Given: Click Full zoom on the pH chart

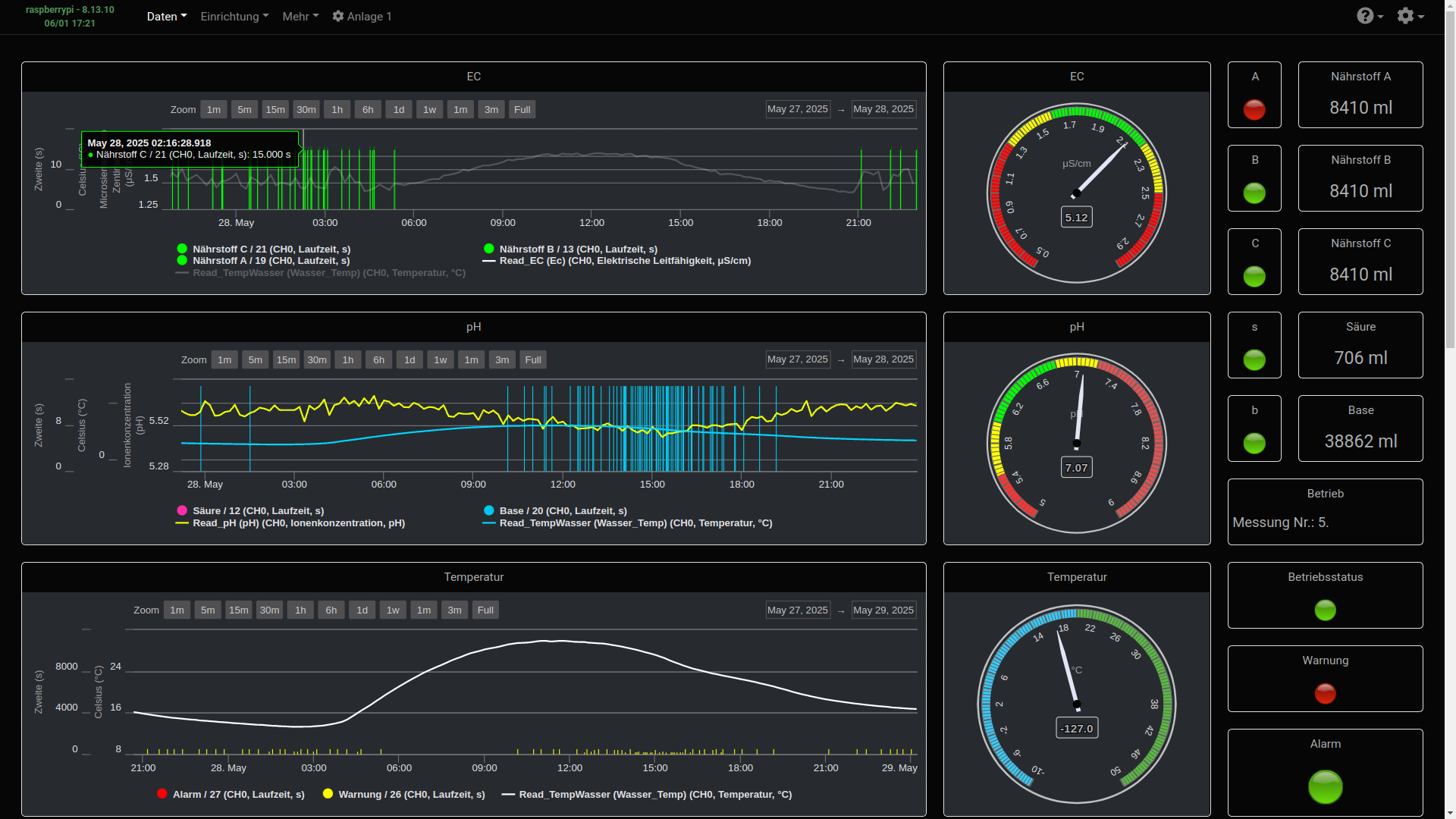Looking at the screenshot, I should [533, 360].
